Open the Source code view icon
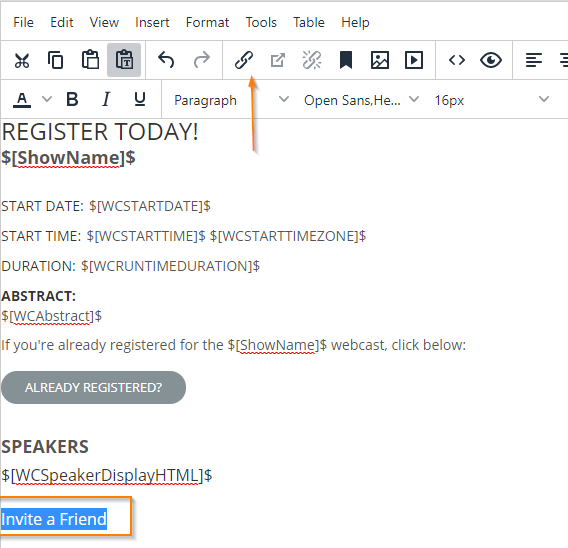568x548 pixels. click(456, 60)
